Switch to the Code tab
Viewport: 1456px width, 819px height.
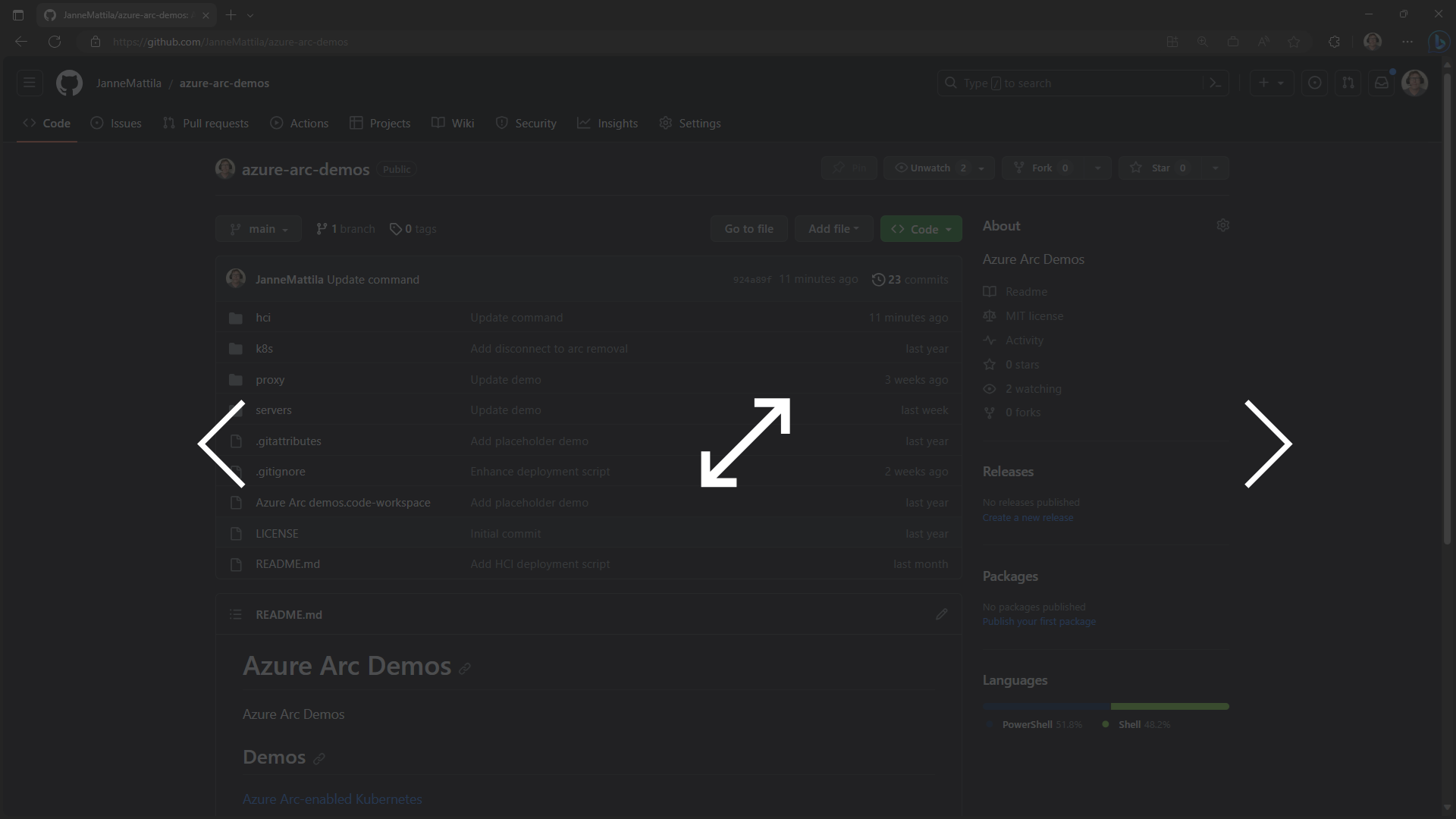point(47,123)
